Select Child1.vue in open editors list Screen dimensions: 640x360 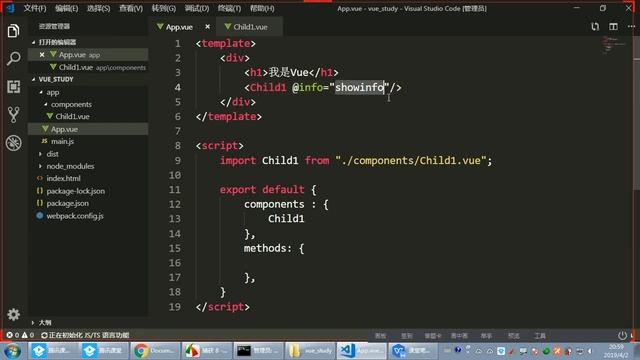[88, 67]
